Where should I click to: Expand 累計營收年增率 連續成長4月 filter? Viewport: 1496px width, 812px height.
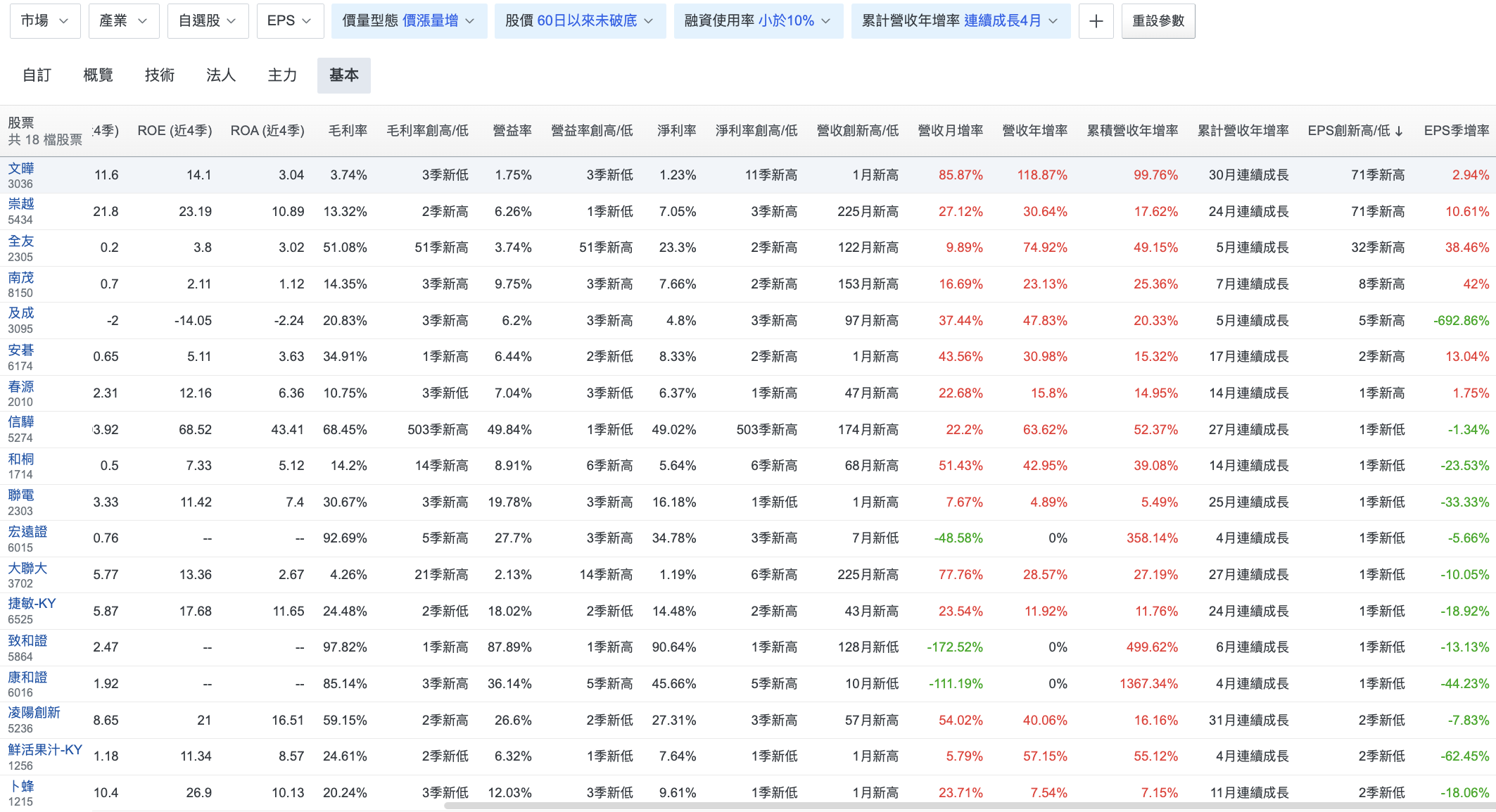coord(960,21)
